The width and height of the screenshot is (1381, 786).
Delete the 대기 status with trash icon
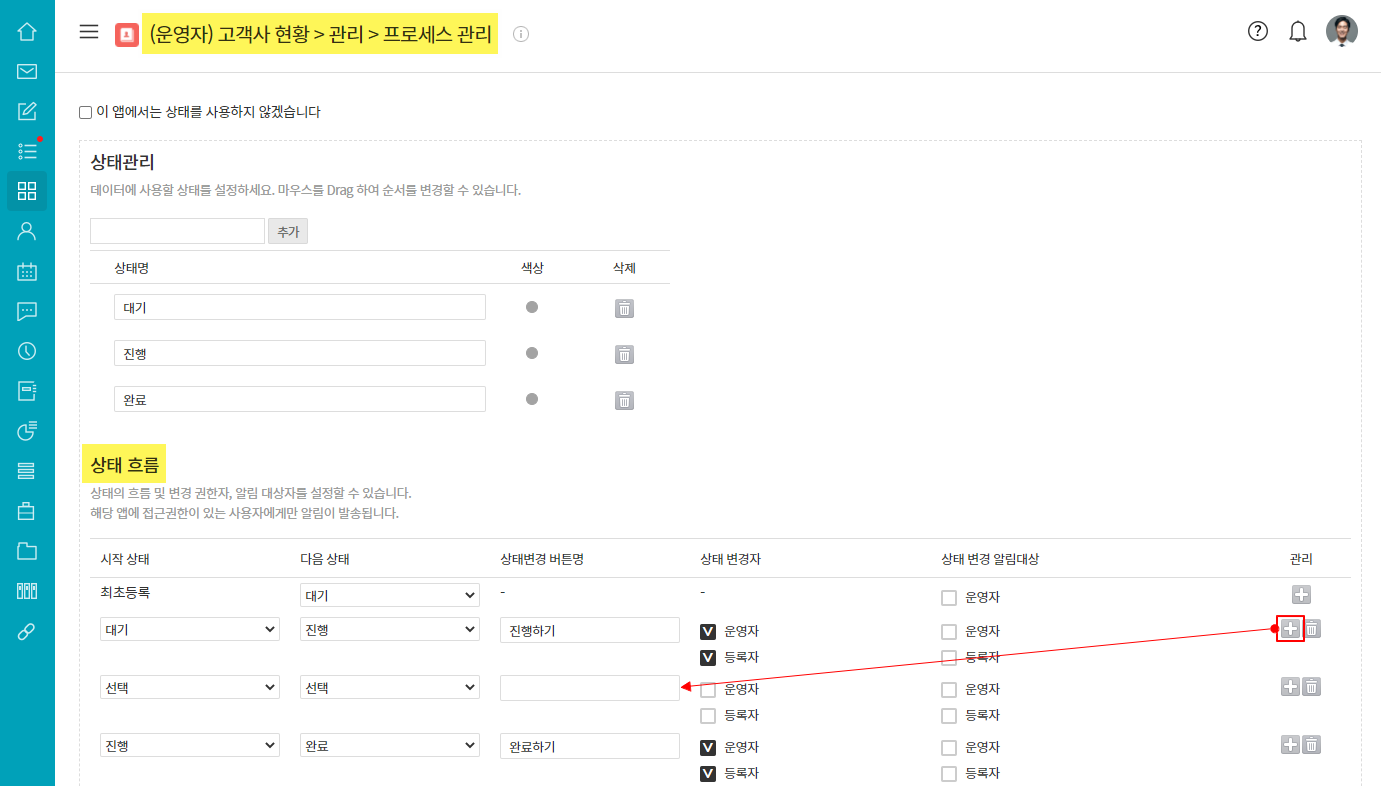624,308
